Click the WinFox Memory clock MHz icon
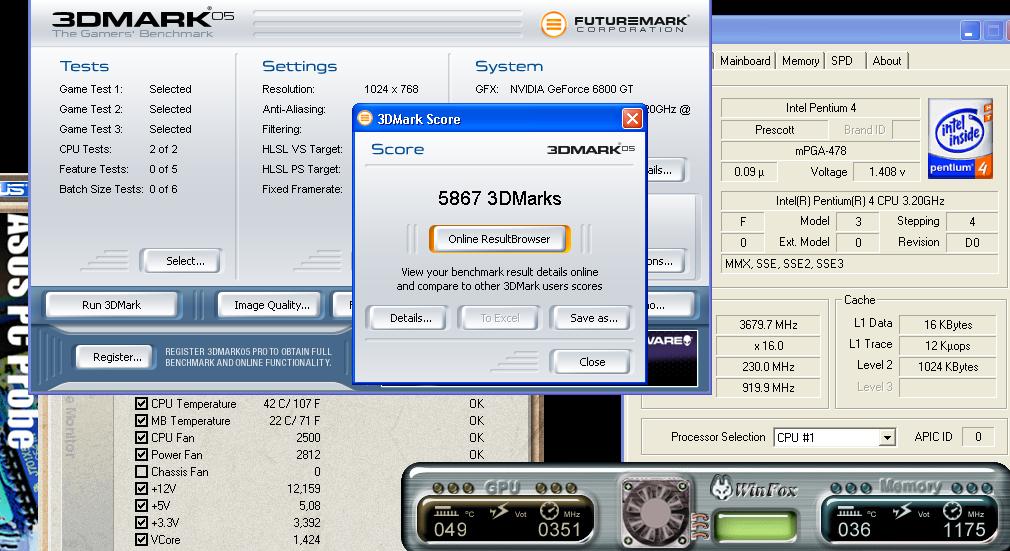Screen dimensions: 1010x551 point(953,511)
